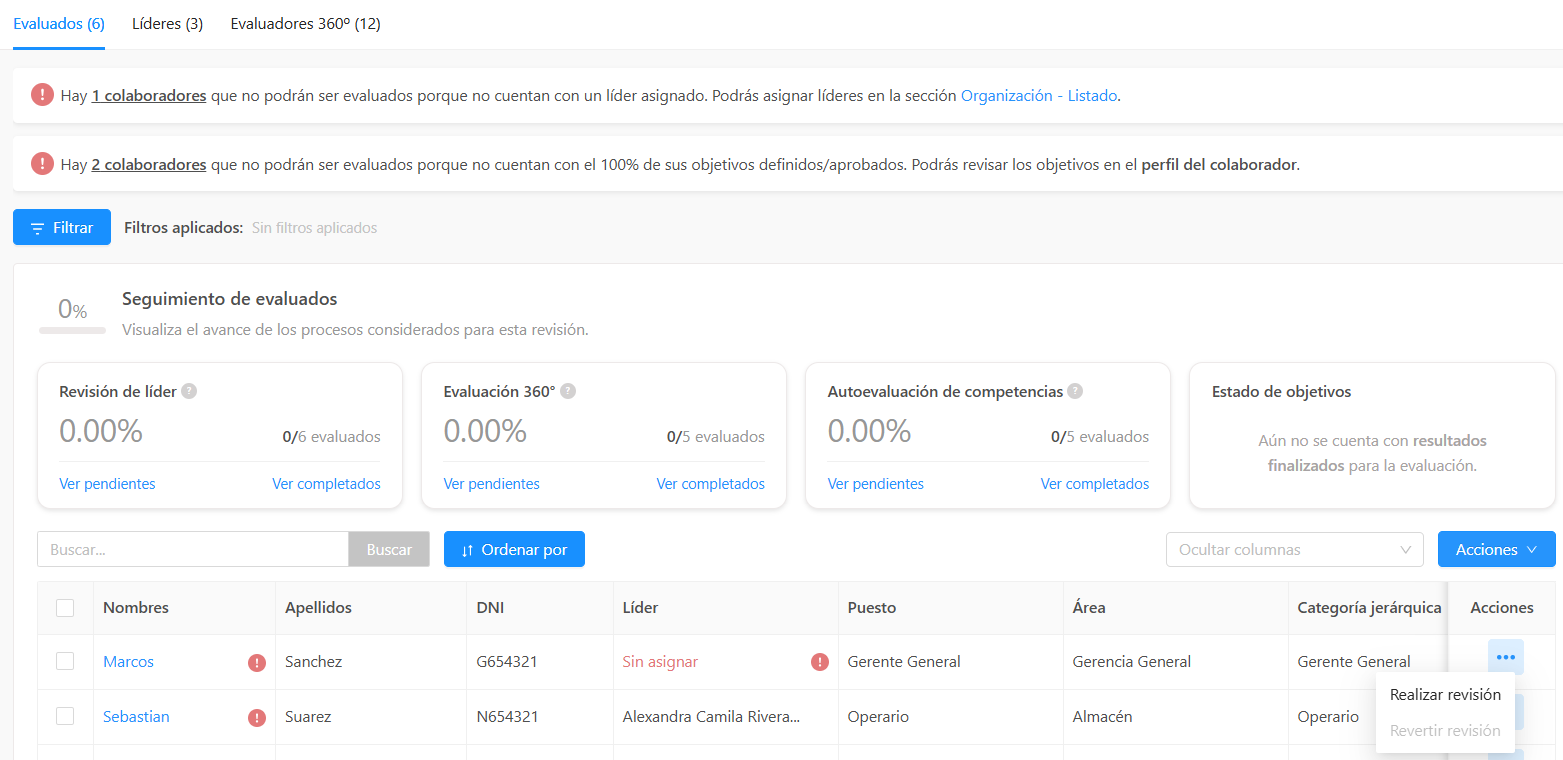Click 1 colaboradores underlined link
The image size is (1563, 760).
click(x=149, y=96)
